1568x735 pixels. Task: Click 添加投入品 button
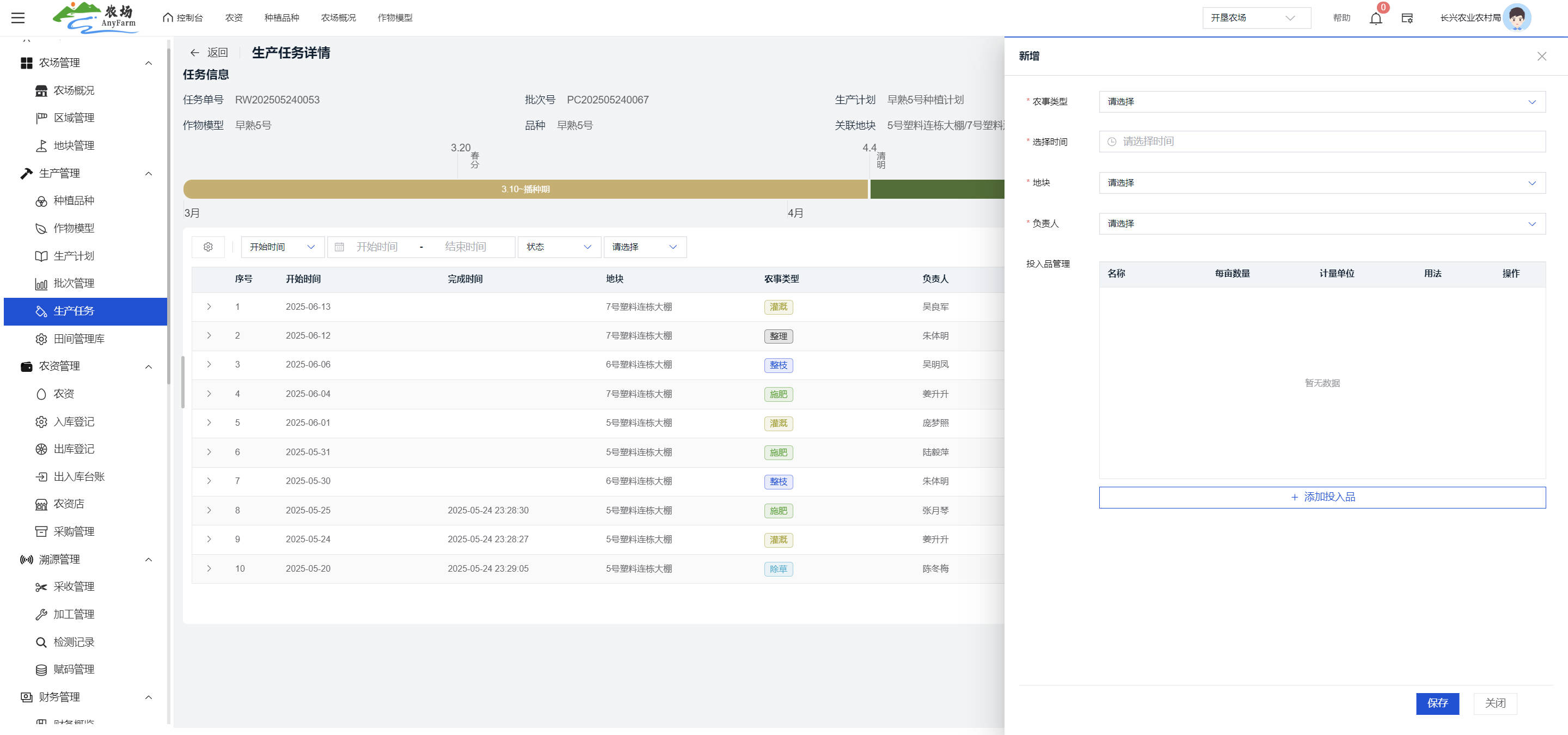coord(1321,497)
